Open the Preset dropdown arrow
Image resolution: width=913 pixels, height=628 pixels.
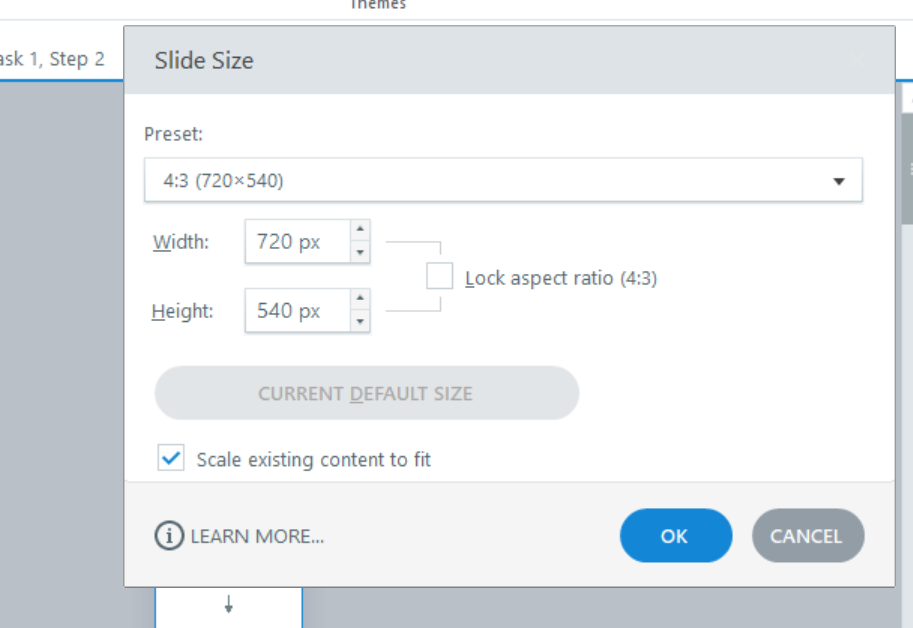coord(839,181)
